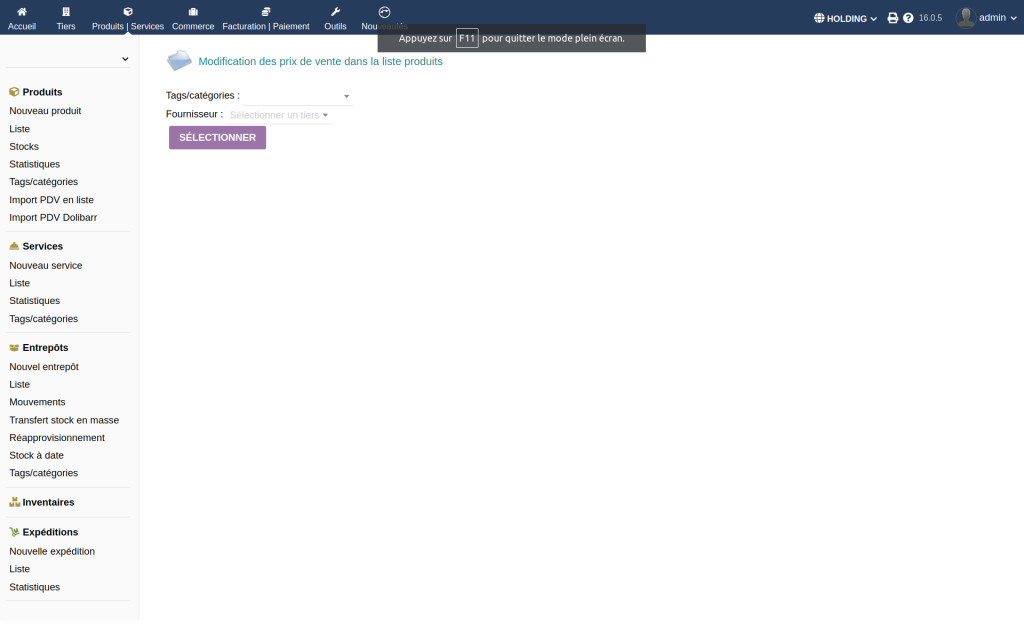The image size is (1024, 640).
Task: Click the Services section heading
Action: click(42, 246)
